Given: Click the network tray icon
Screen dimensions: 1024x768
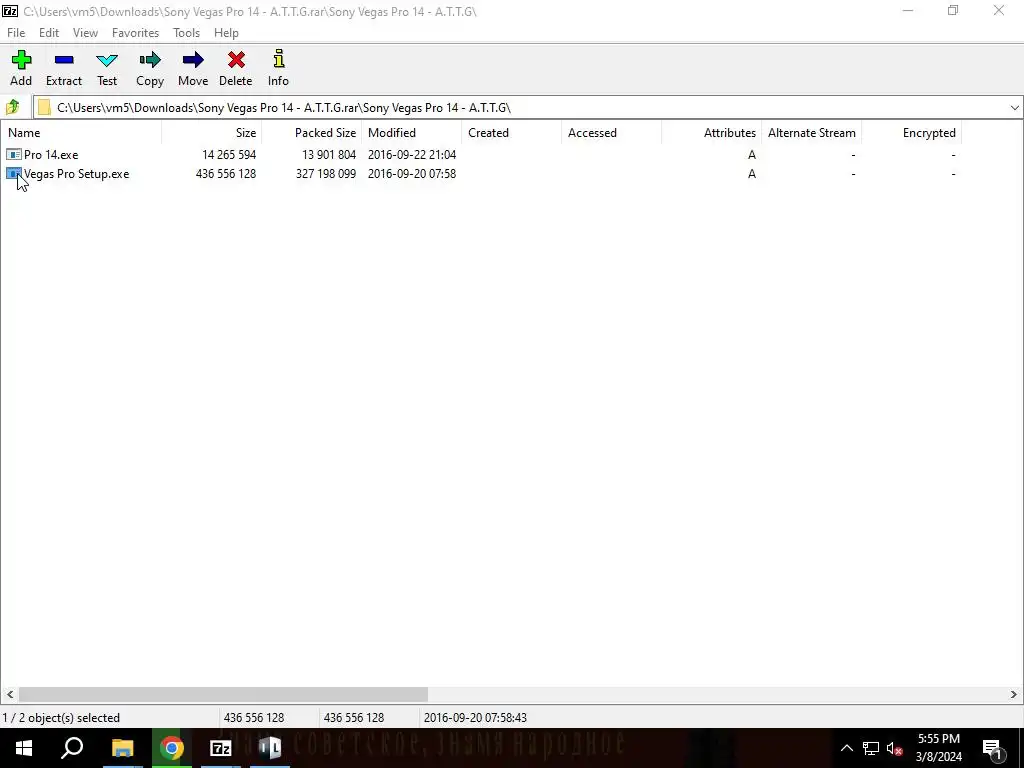Looking at the screenshot, I should [x=871, y=748].
